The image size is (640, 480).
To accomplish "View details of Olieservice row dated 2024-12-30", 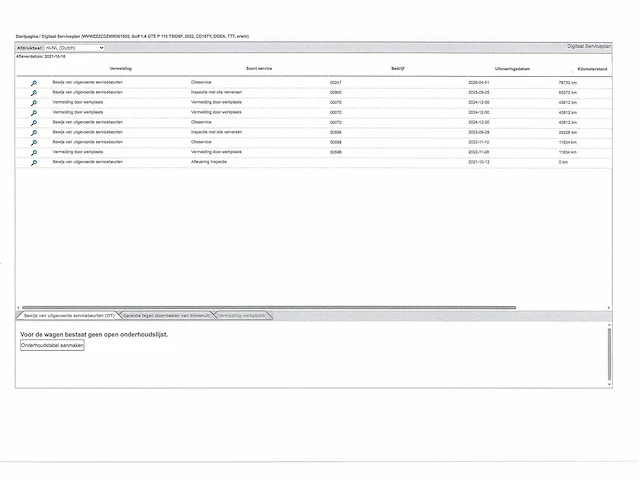I will click(x=34, y=123).
